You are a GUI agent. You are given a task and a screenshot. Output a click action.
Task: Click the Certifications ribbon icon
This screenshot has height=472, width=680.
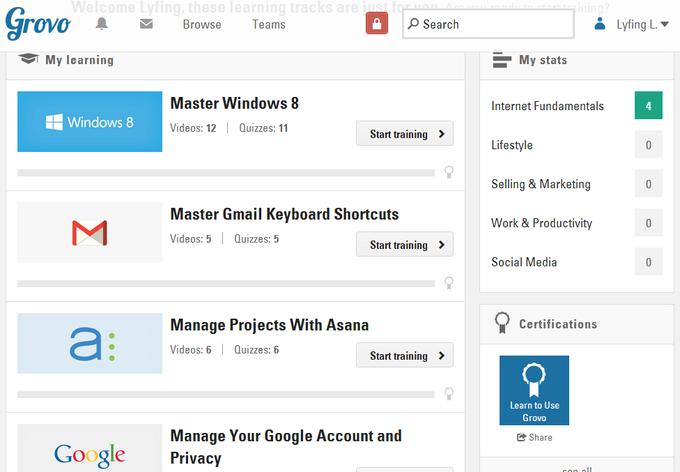(x=502, y=323)
